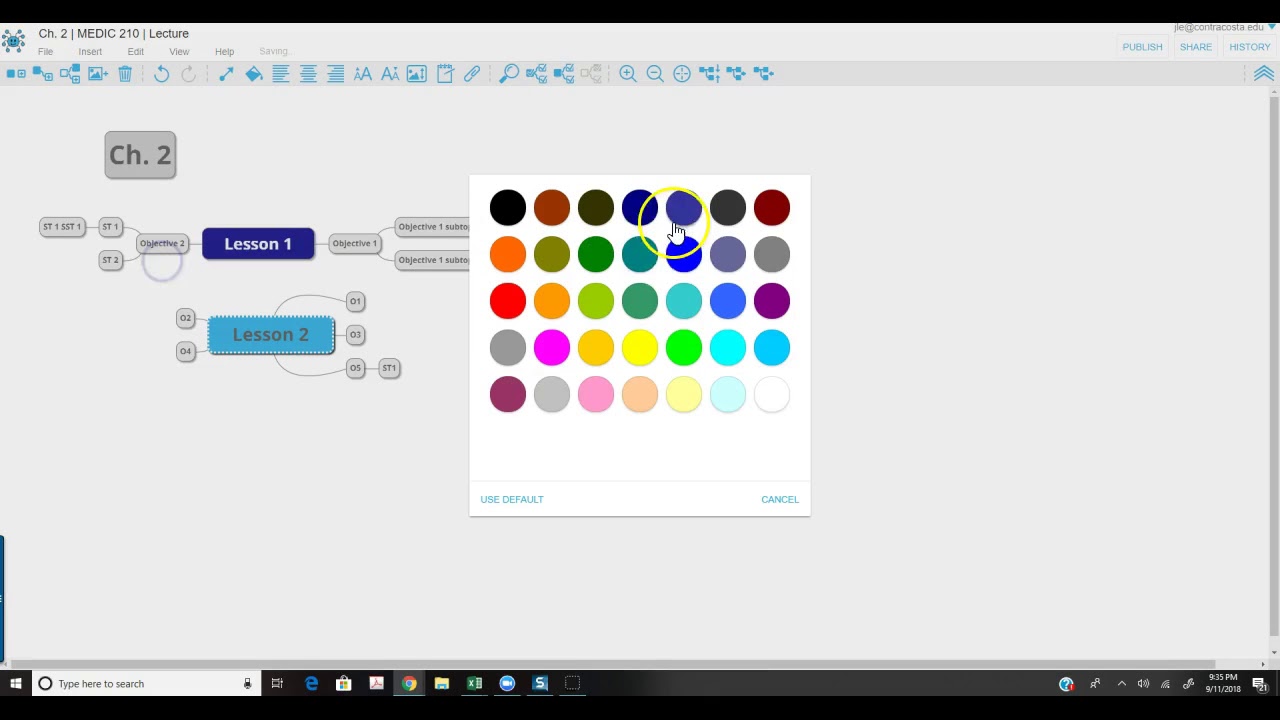The image size is (1280, 720).
Task: Select the purple color swatch
Action: point(772,301)
